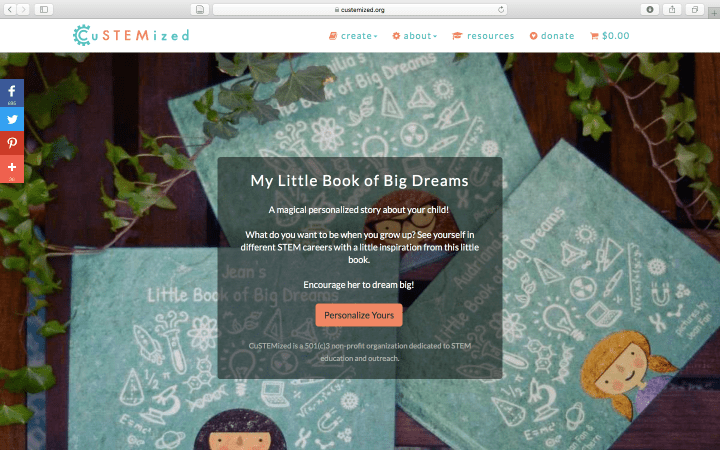Image resolution: width=720 pixels, height=450 pixels.
Task: Show all tabs overview
Action: 695,9
